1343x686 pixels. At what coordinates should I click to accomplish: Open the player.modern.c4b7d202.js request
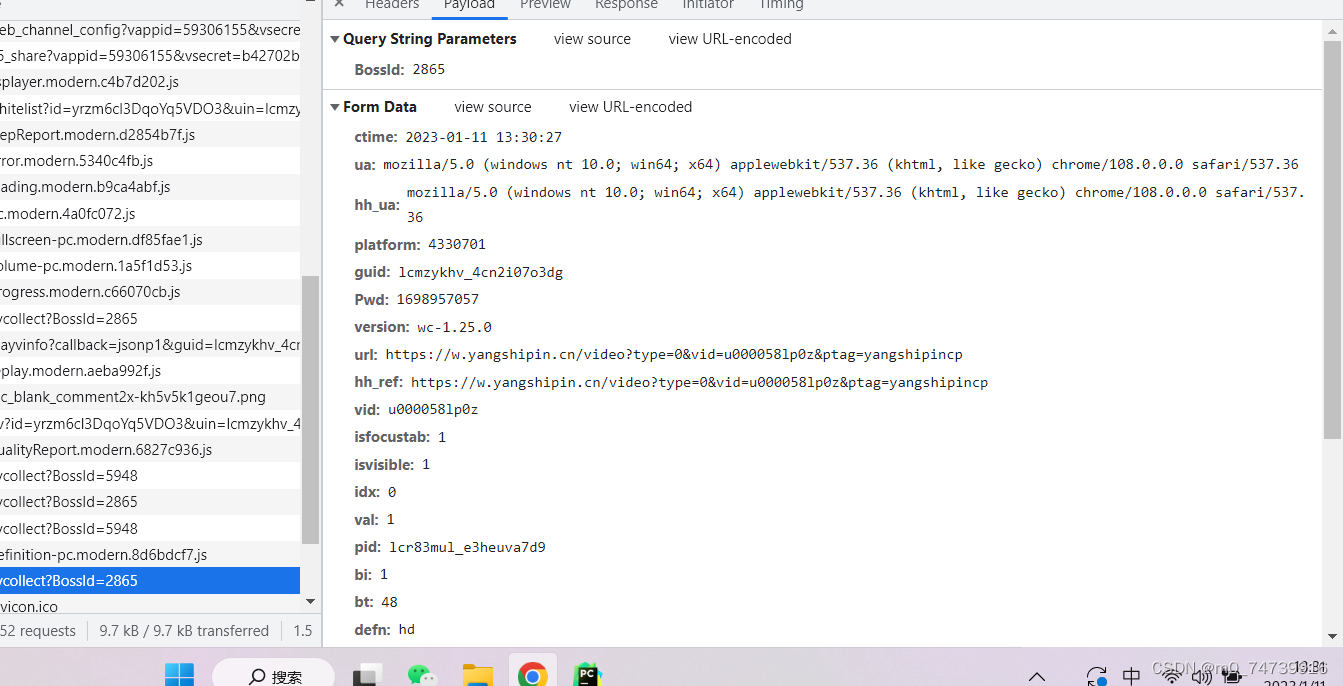pos(150,82)
